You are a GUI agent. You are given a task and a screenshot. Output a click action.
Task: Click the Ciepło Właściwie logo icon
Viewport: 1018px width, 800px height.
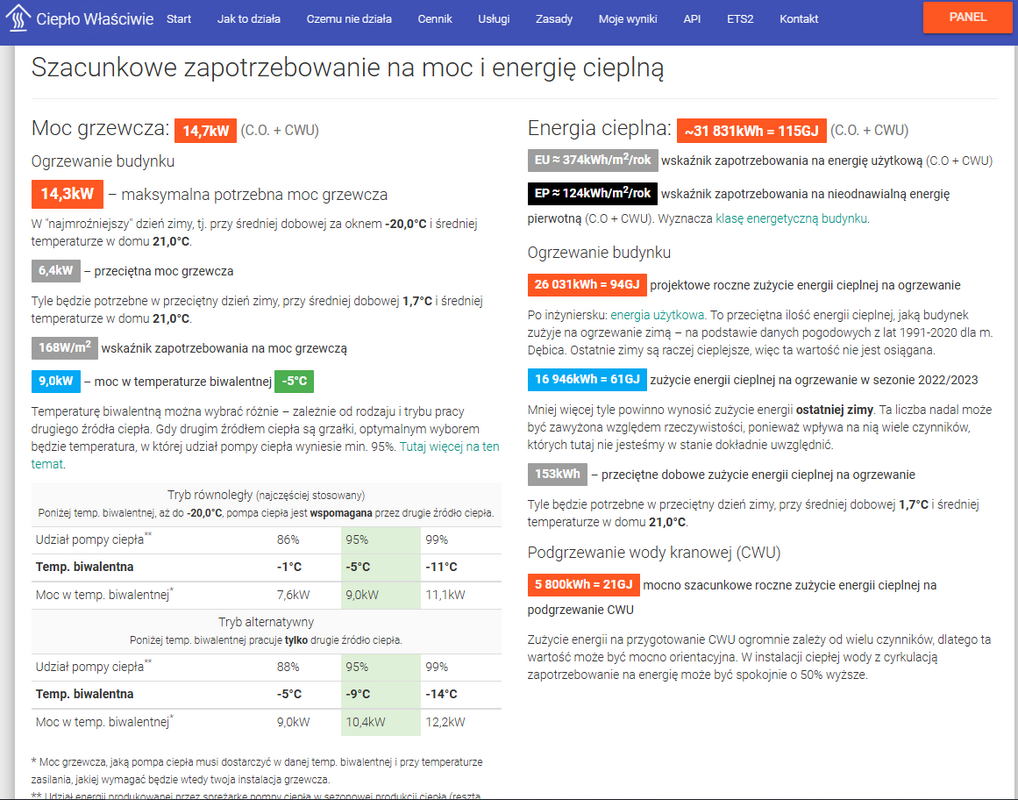(x=18, y=19)
